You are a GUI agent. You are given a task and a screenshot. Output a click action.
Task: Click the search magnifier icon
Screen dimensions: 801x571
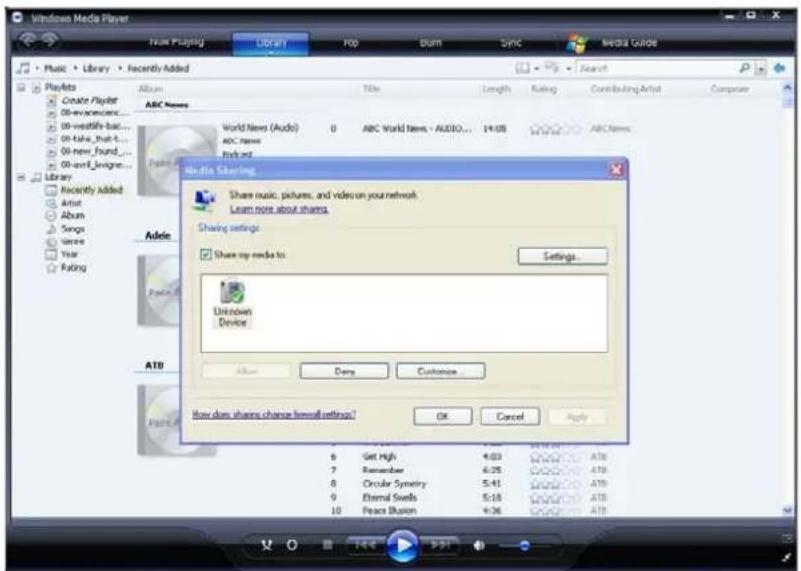pyautogui.click(x=745, y=68)
